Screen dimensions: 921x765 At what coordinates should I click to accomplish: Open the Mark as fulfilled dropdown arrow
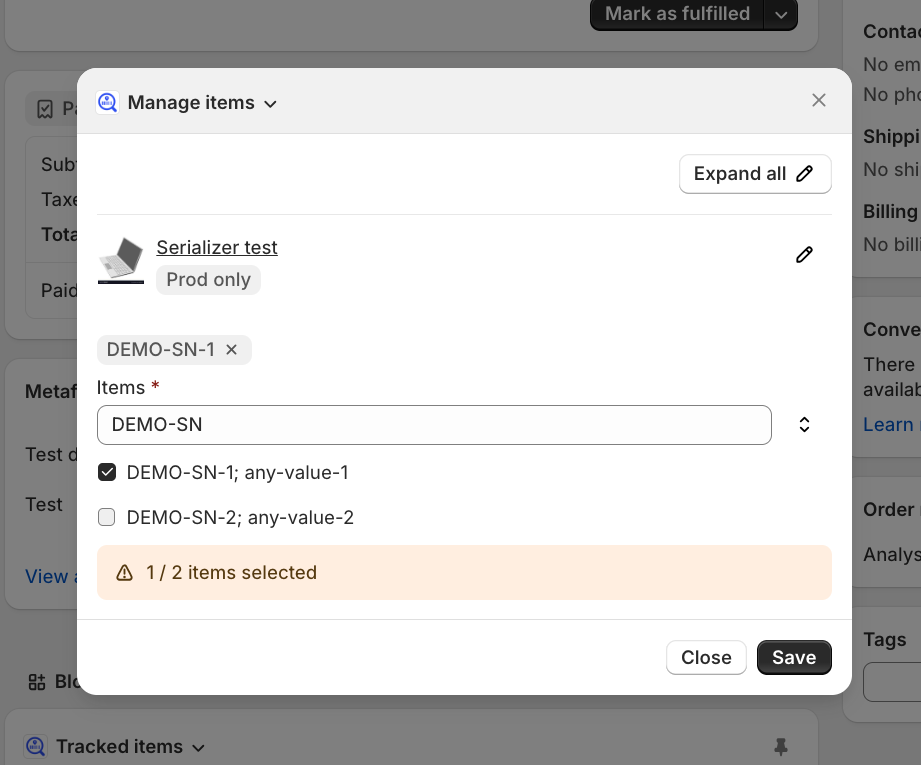point(781,14)
